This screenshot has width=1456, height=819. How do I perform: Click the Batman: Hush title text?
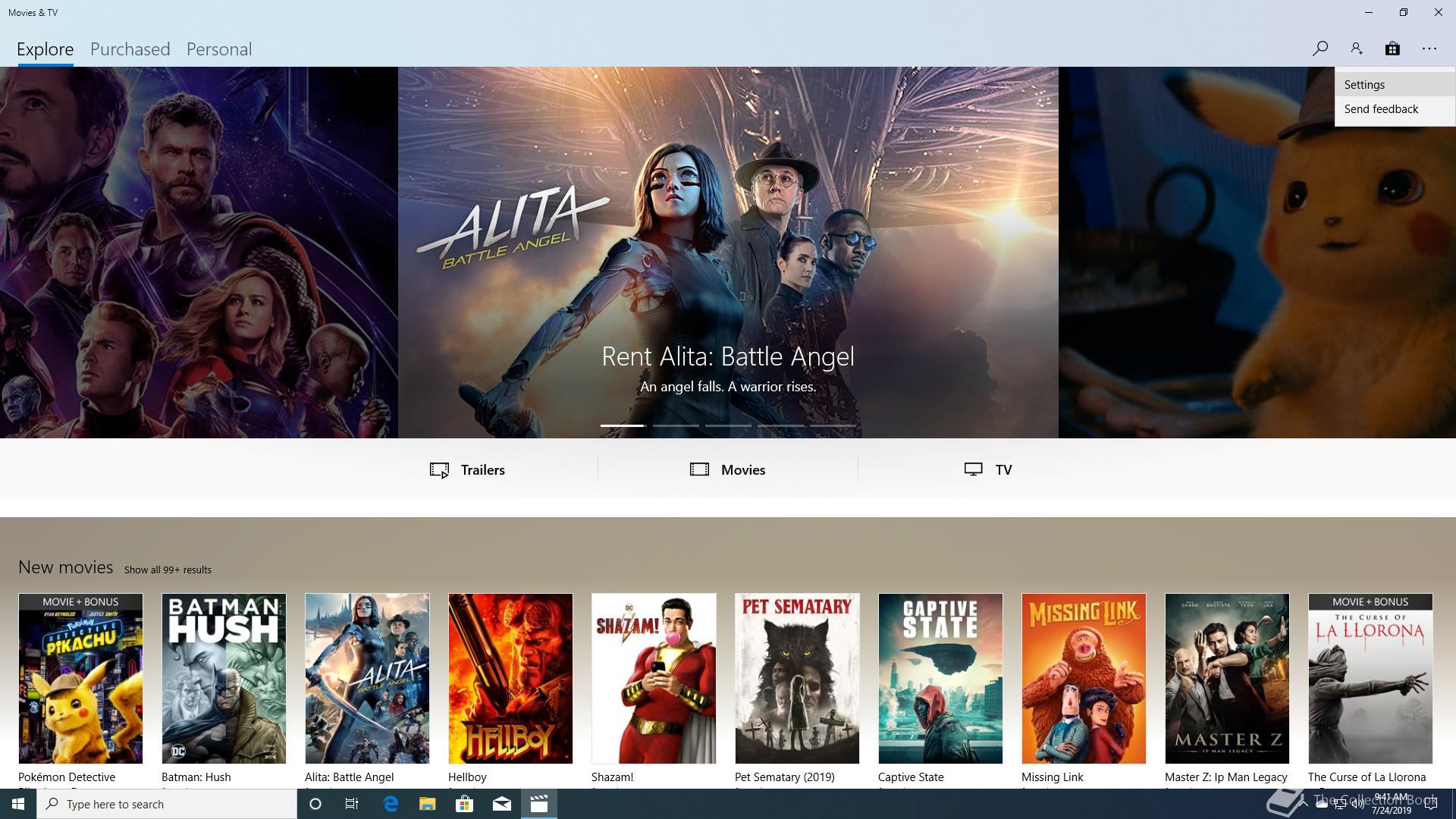point(196,777)
